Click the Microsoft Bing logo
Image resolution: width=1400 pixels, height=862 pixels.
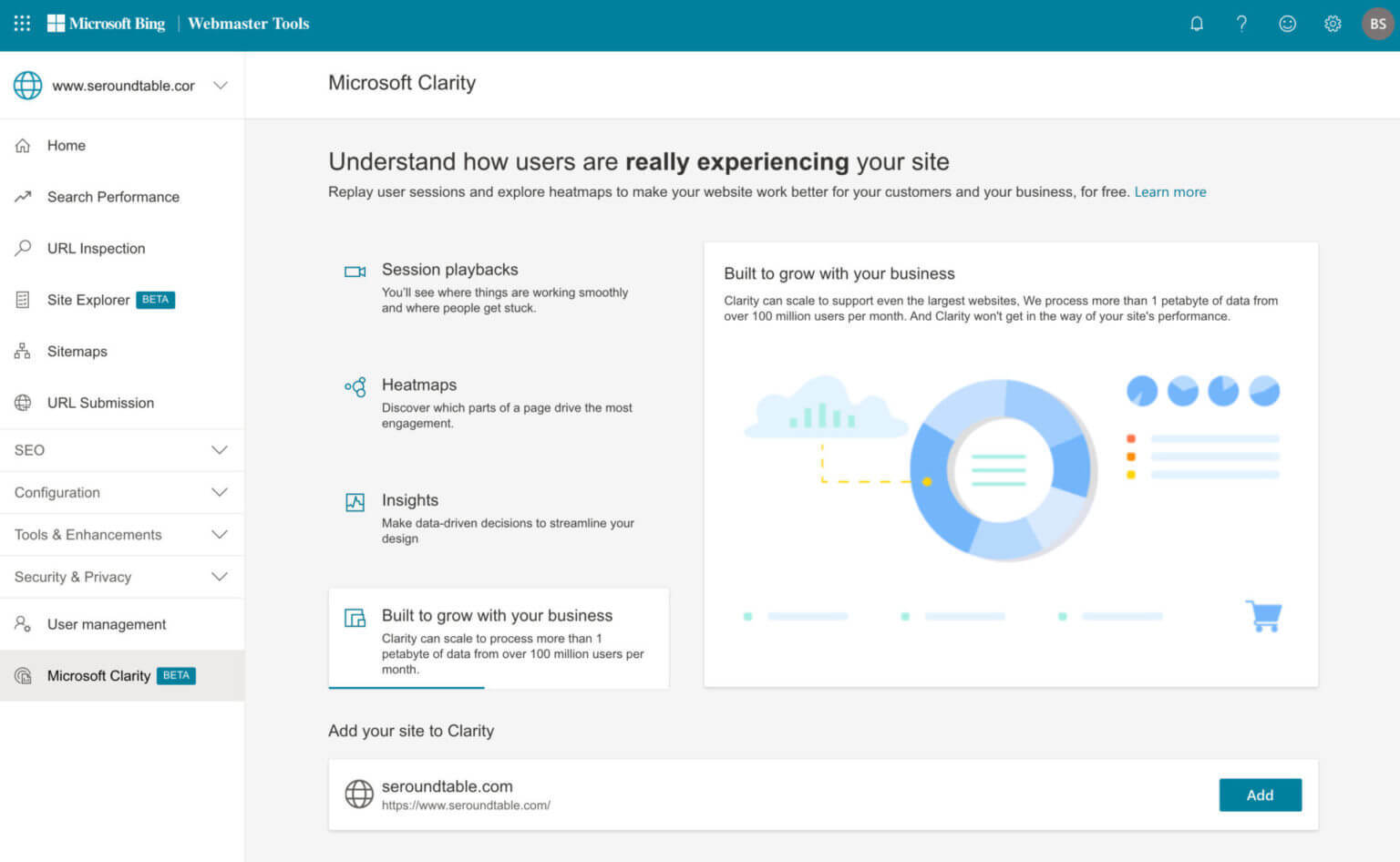107,23
